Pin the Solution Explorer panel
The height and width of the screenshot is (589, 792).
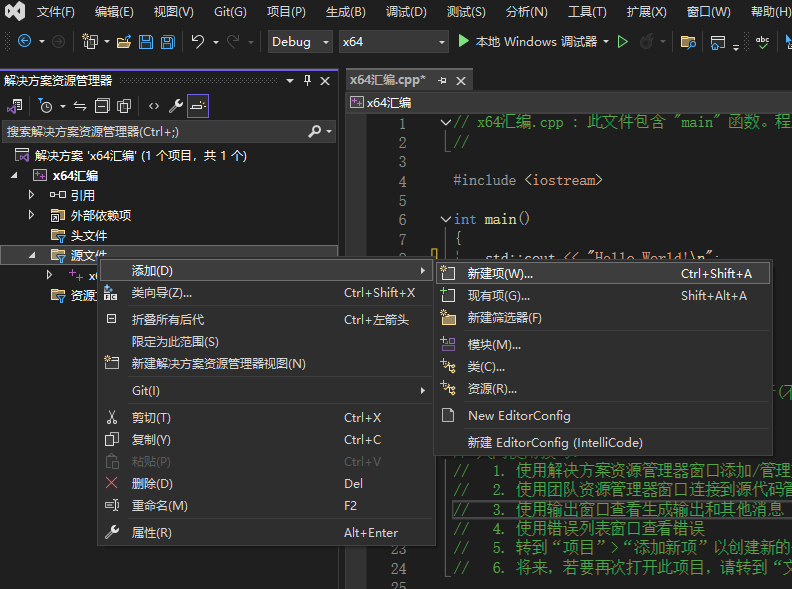308,81
